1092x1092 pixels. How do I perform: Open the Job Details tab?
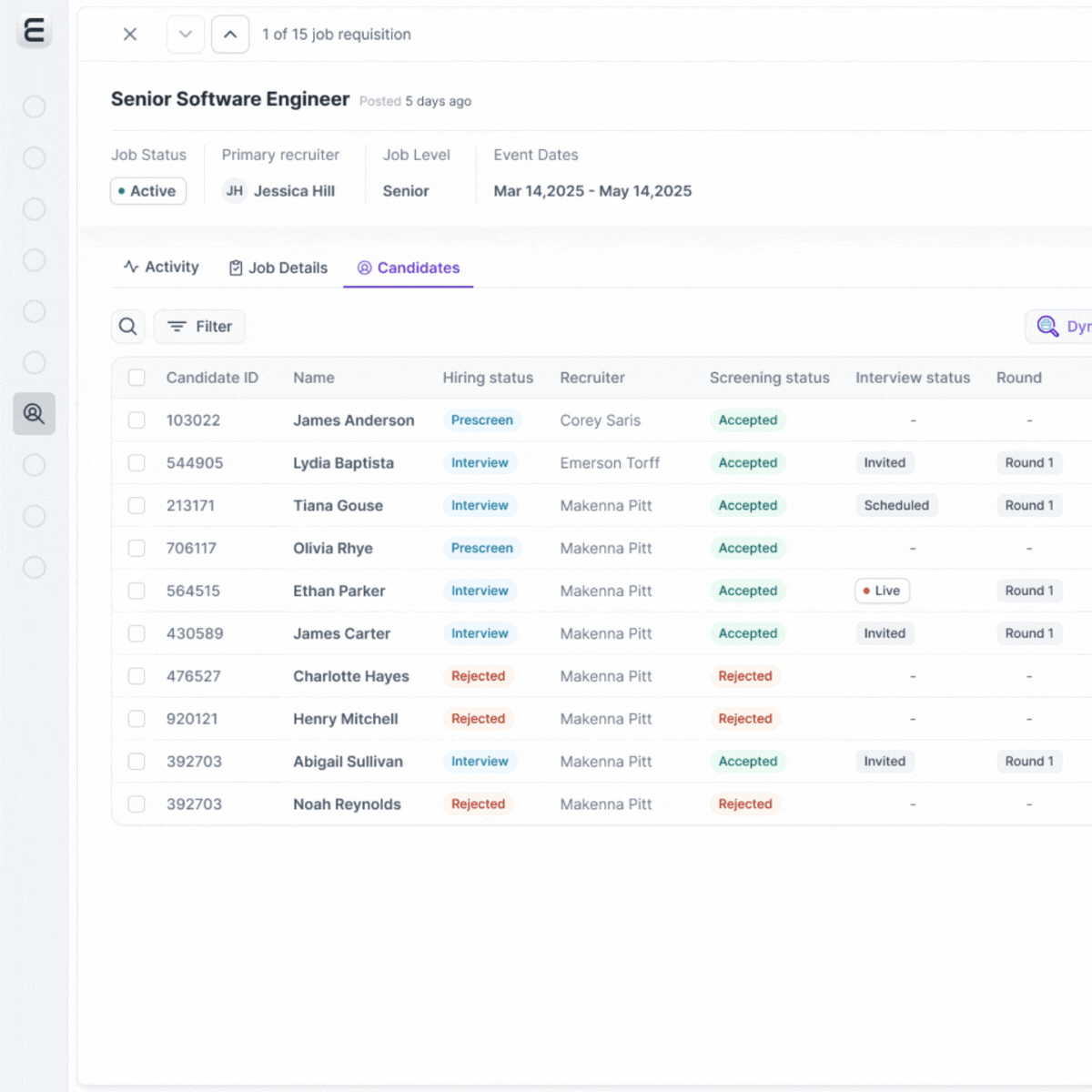278,268
